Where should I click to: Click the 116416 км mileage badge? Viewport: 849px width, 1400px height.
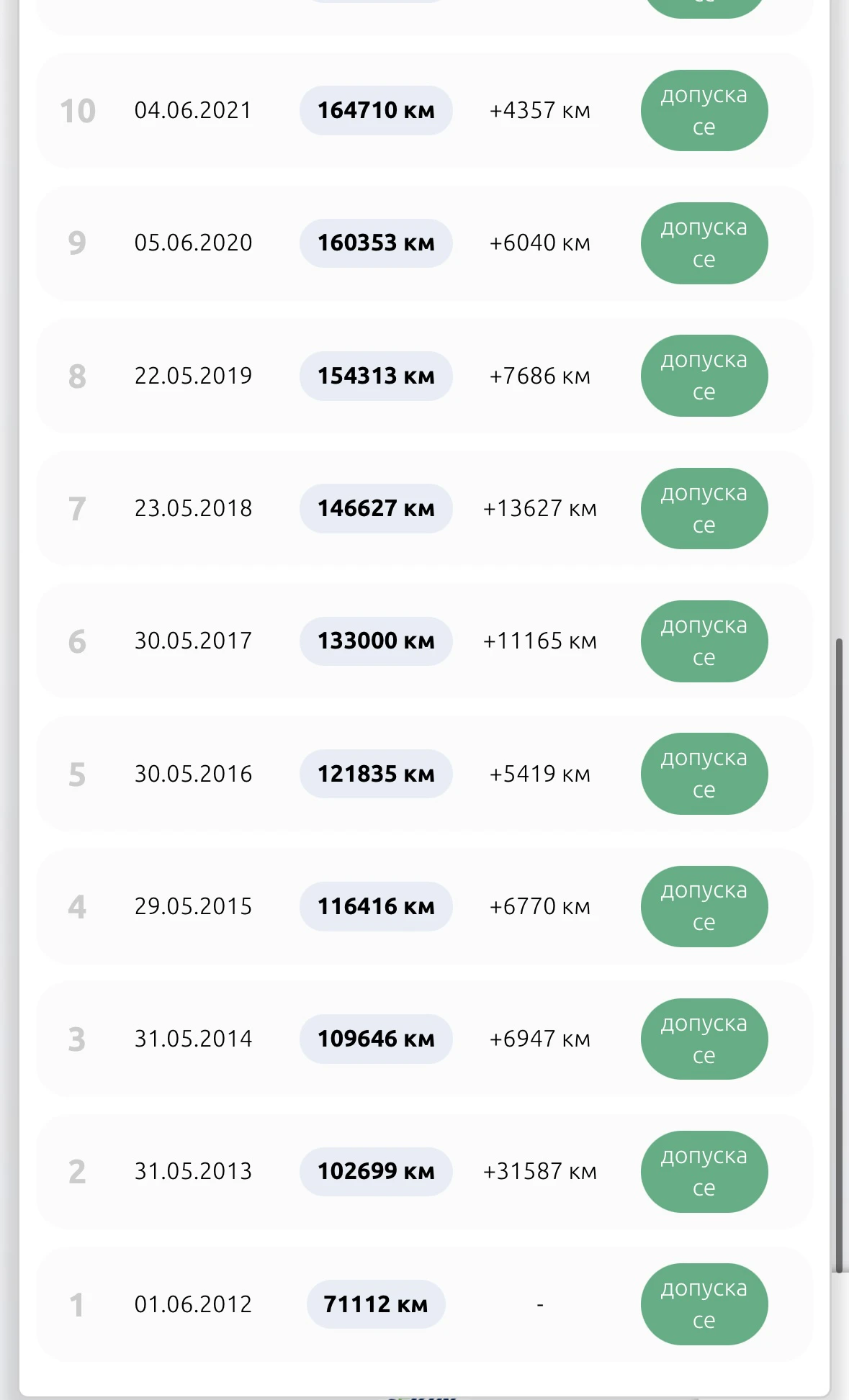(376, 906)
